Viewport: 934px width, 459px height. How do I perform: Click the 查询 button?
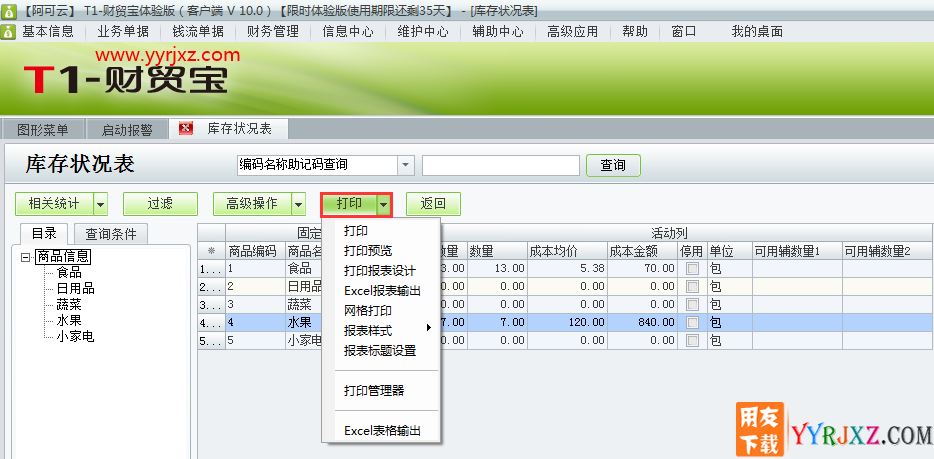(x=613, y=165)
